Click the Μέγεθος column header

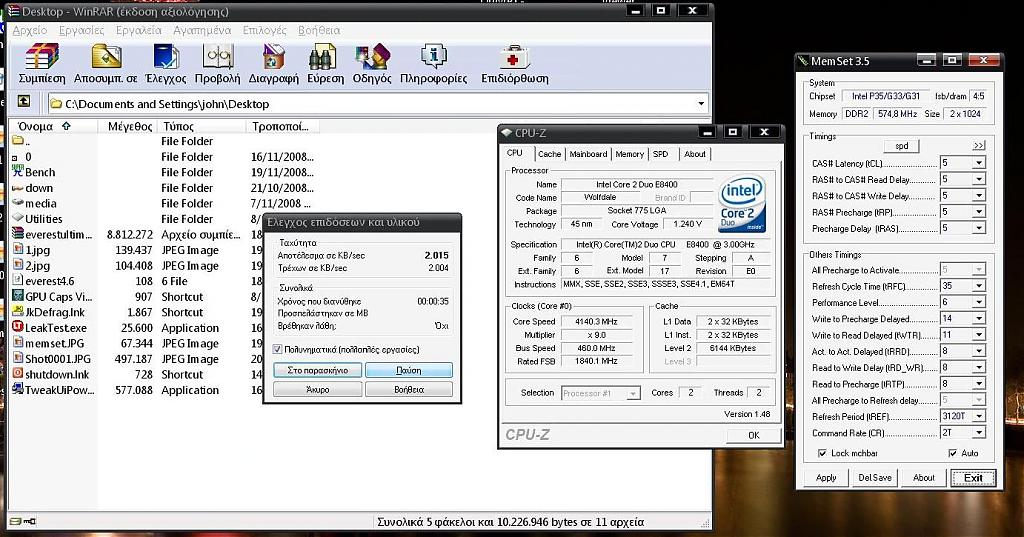[128, 126]
